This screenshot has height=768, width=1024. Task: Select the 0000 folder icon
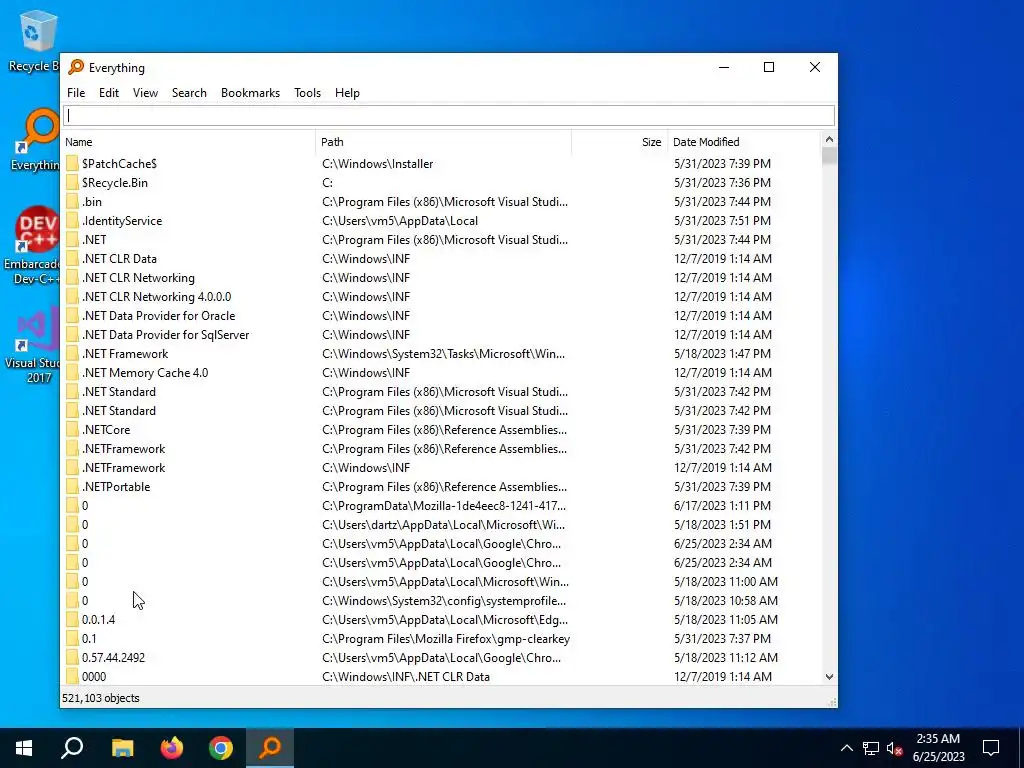[x=72, y=677]
